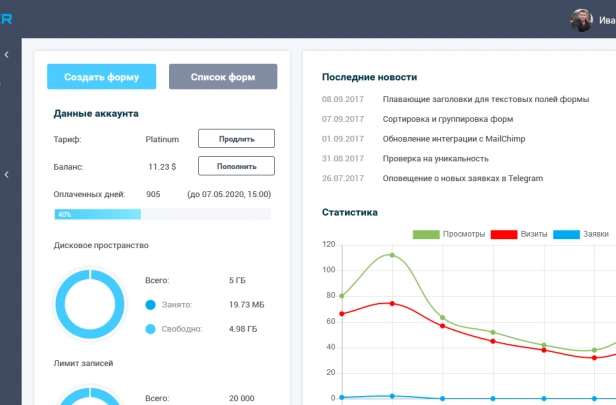Open news Сортировка и группировка форм

point(448,119)
